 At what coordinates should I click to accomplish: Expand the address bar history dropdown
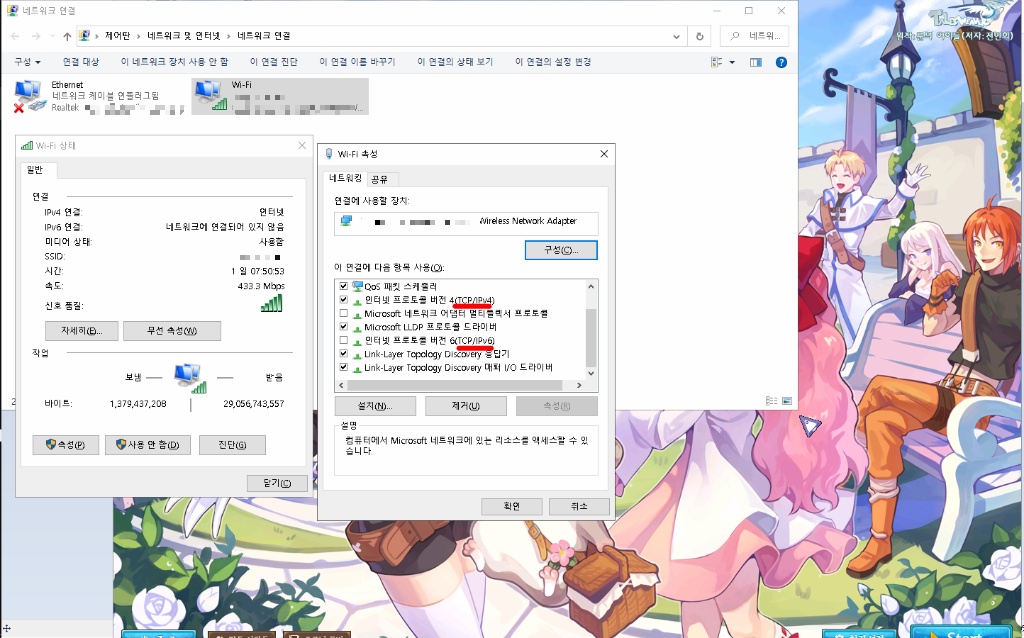pos(677,36)
